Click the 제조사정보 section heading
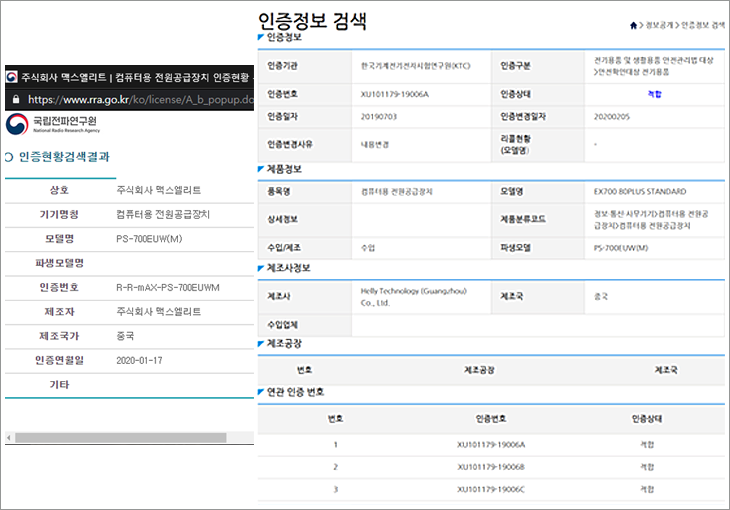The height and width of the screenshot is (510, 730). tap(288, 268)
